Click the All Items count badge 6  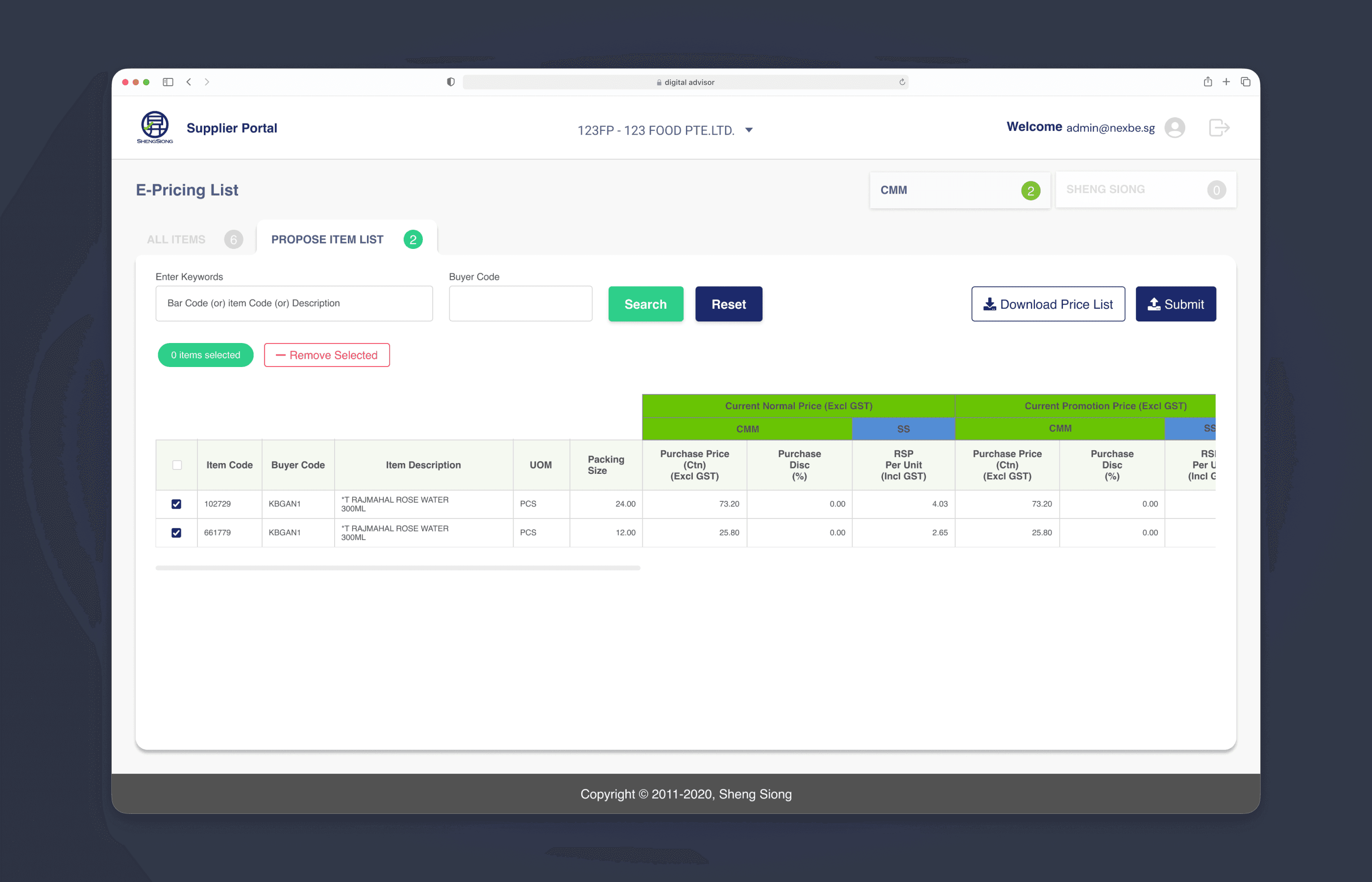(234, 240)
